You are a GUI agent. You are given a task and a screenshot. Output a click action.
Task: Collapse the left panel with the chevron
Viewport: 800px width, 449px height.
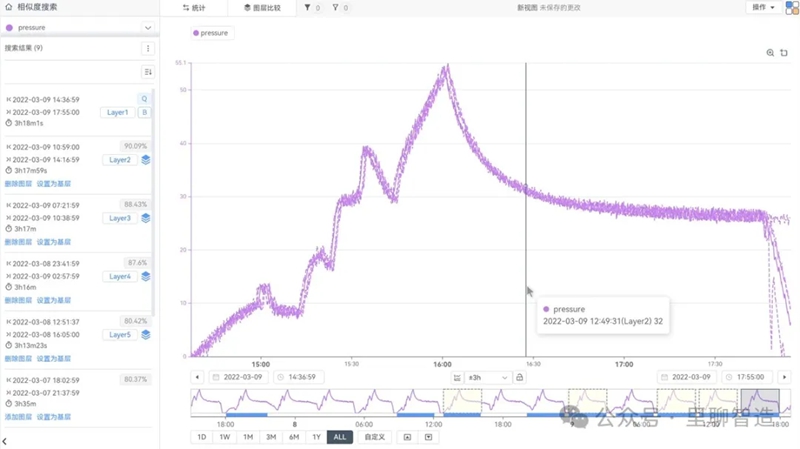(5, 441)
